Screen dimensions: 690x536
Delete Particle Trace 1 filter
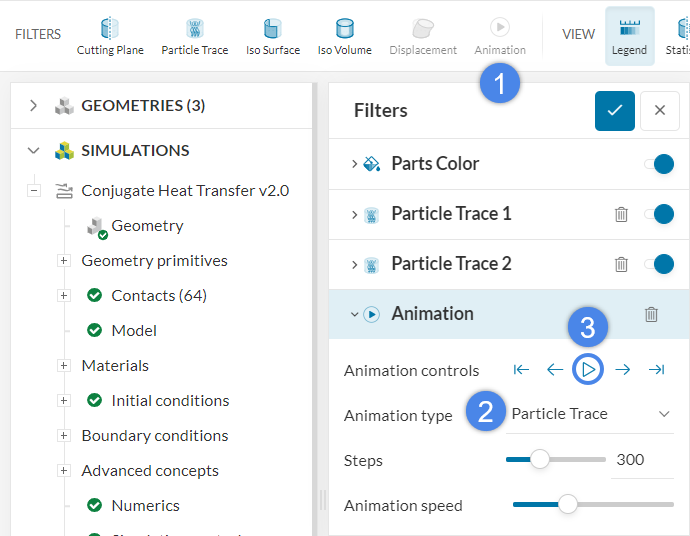coord(621,214)
